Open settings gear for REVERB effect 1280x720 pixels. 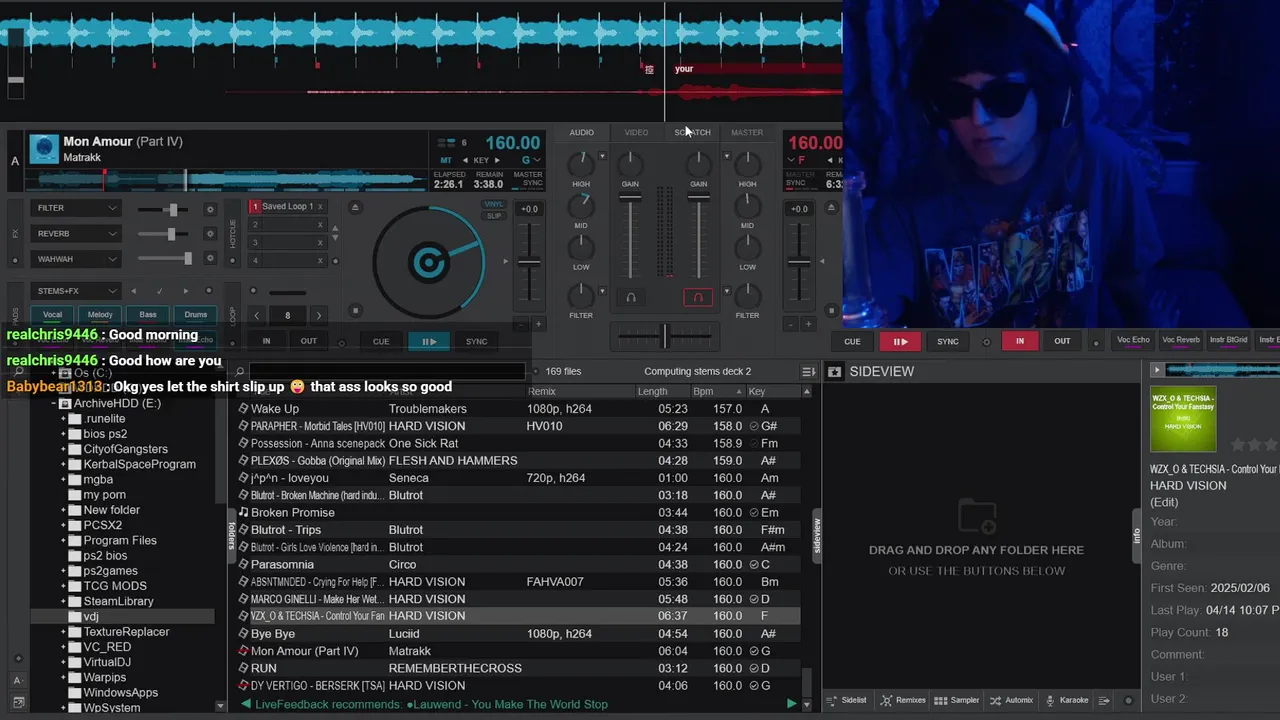[x=210, y=234]
